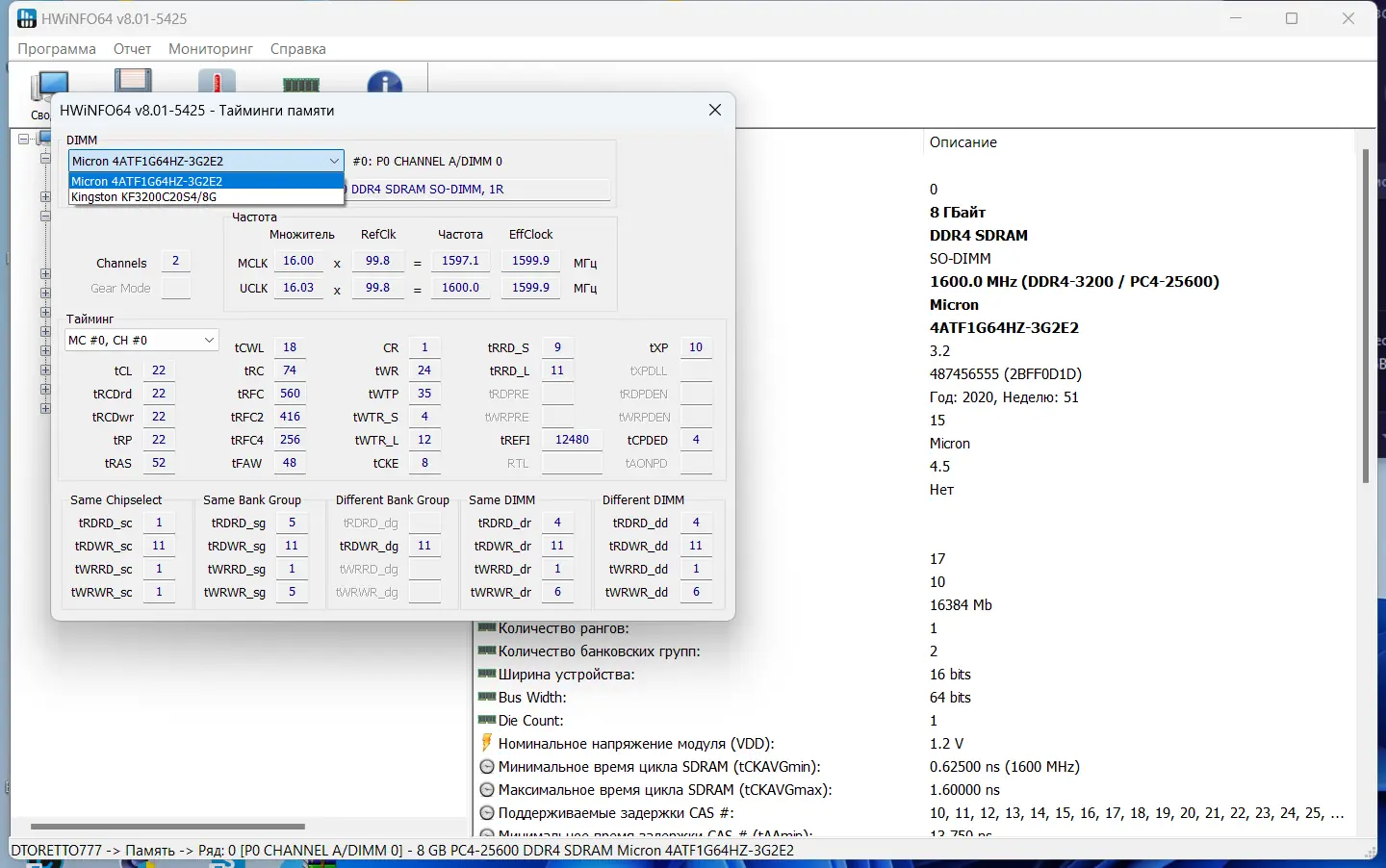Image resolution: width=1386 pixels, height=868 pixels.
Task: Open the MC #0, CH #0 dropdown
Action: pos(141,341)
